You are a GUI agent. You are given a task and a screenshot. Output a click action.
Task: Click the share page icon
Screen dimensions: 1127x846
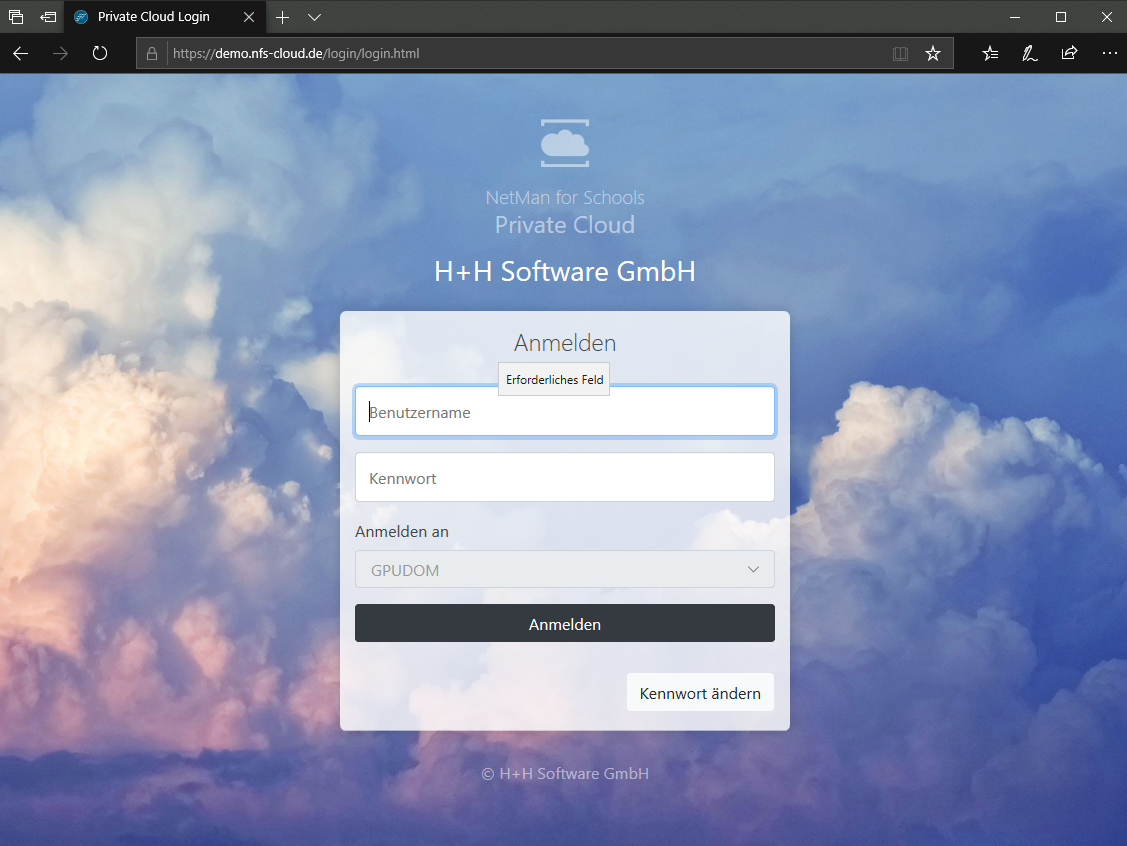(1070, 53)
